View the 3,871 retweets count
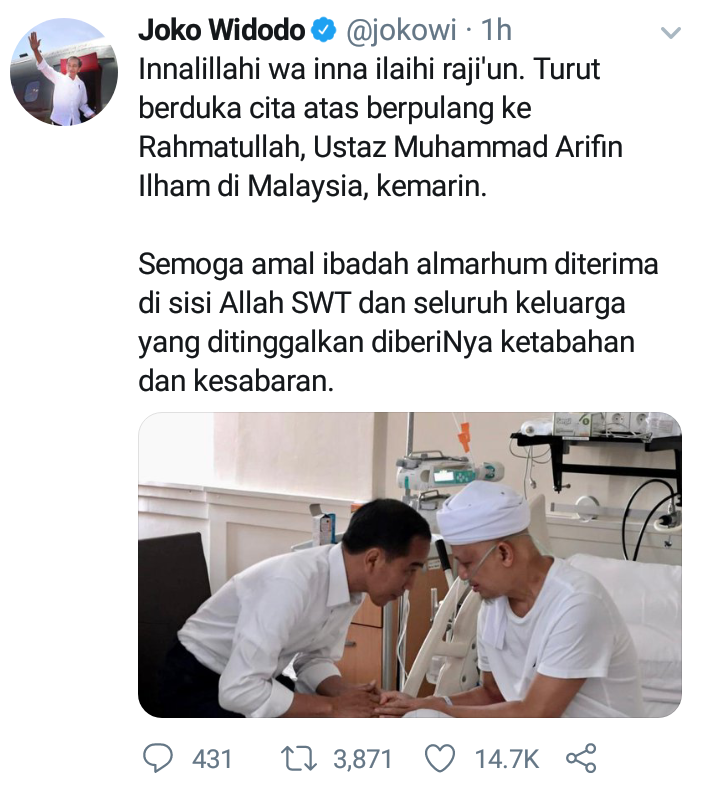The image size is (705, 794). tap(363, 759)
